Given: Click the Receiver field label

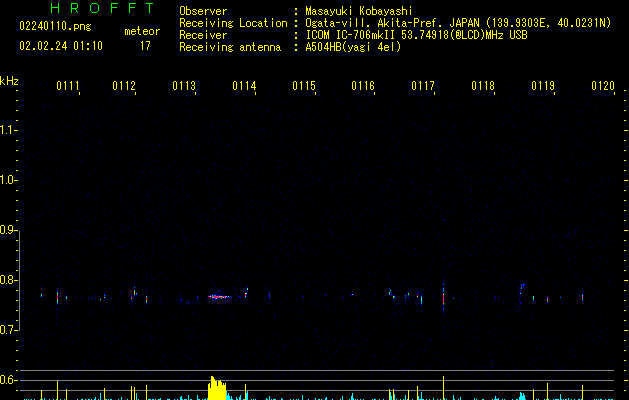Looking at the screenshot, I should coord(203,35).
